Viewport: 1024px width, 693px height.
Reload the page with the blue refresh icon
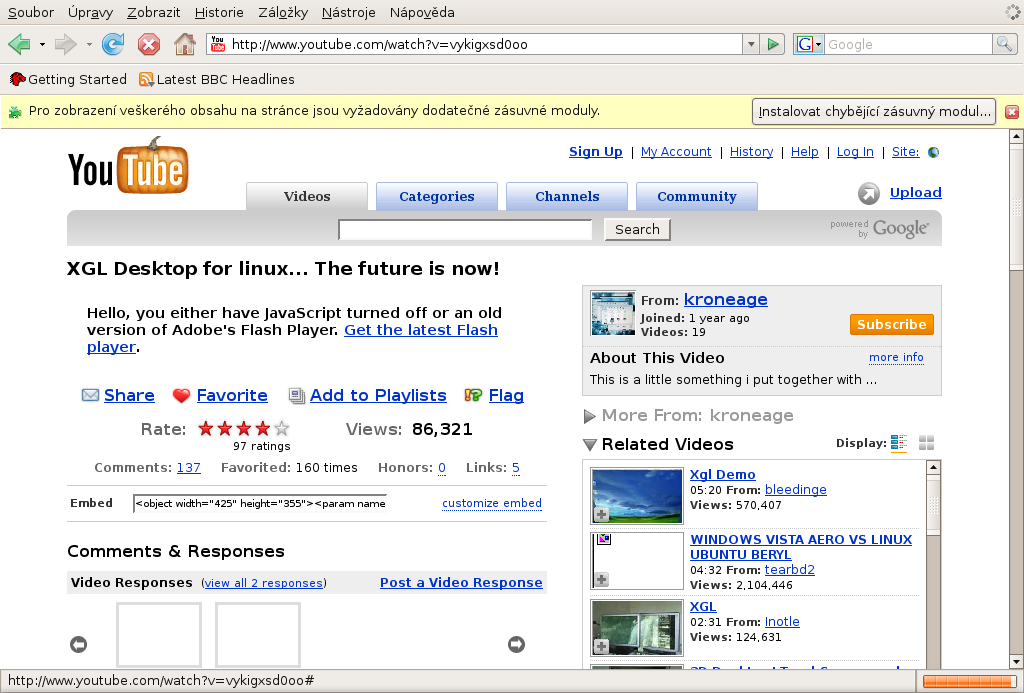coord(113,44)
